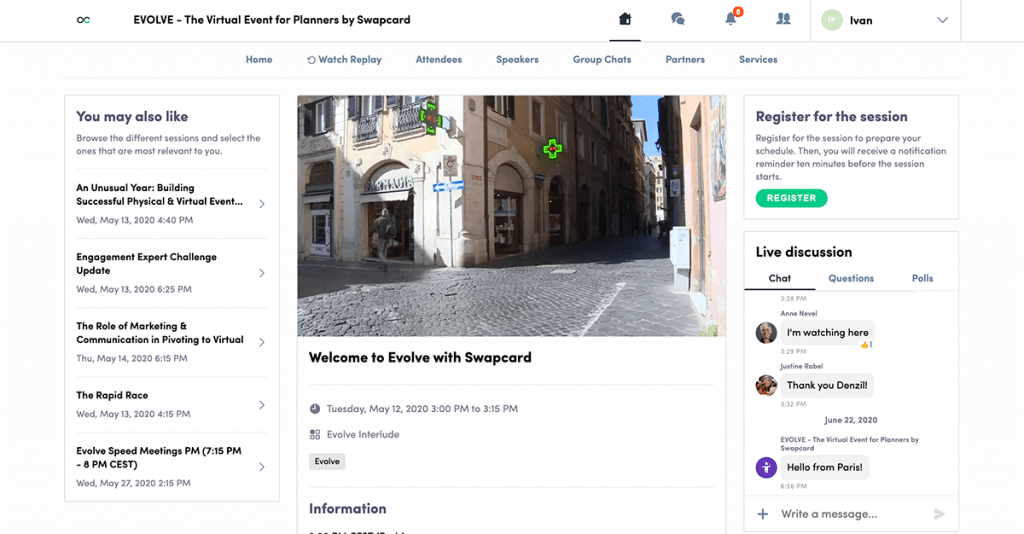Click the grid icon beside Evolve Interlude
This screenshot has width=1024, height=534.
pyautogui.click(x=315, y=434)
